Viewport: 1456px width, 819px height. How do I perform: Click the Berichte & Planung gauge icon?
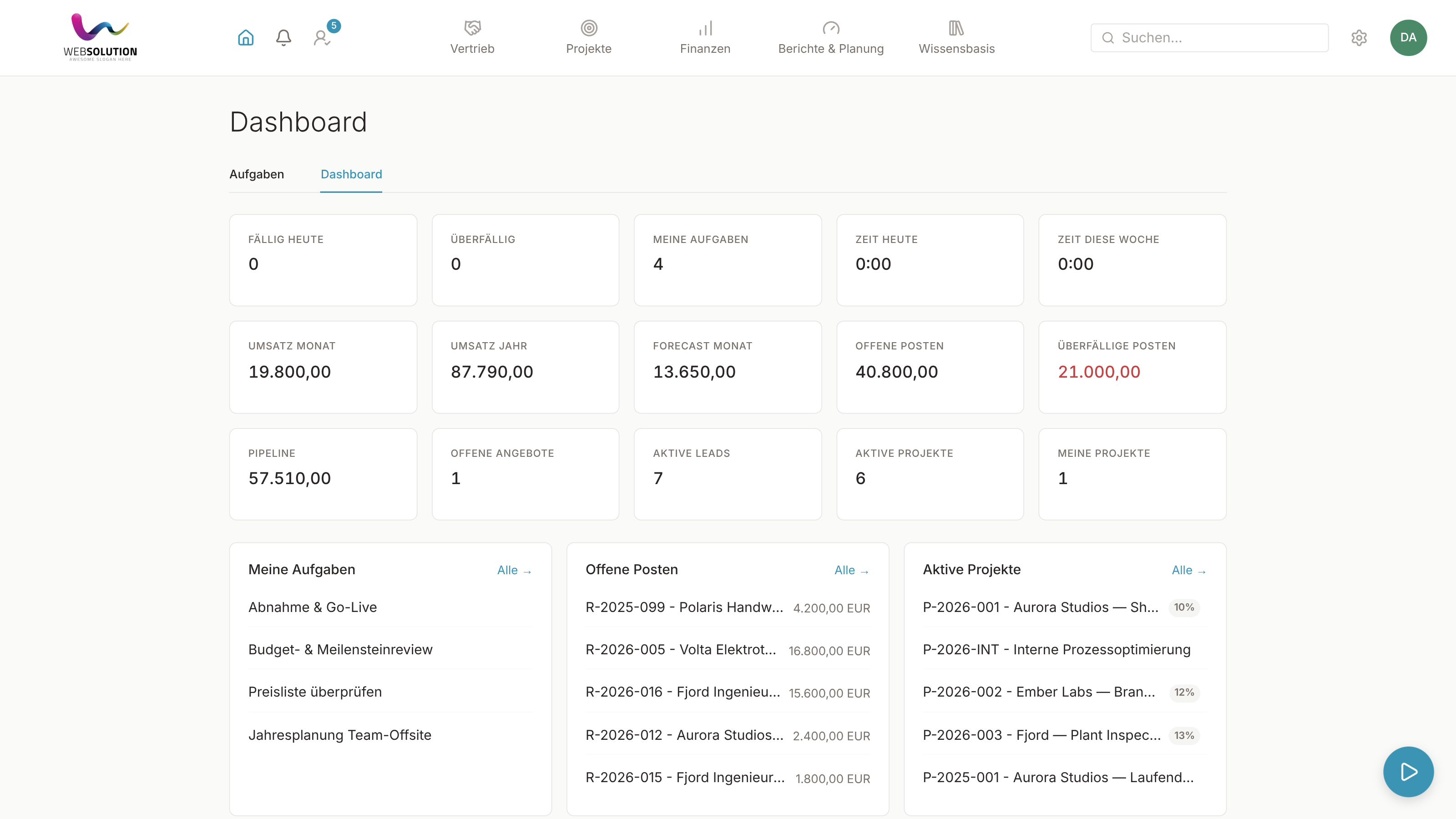tap(831, 28)
